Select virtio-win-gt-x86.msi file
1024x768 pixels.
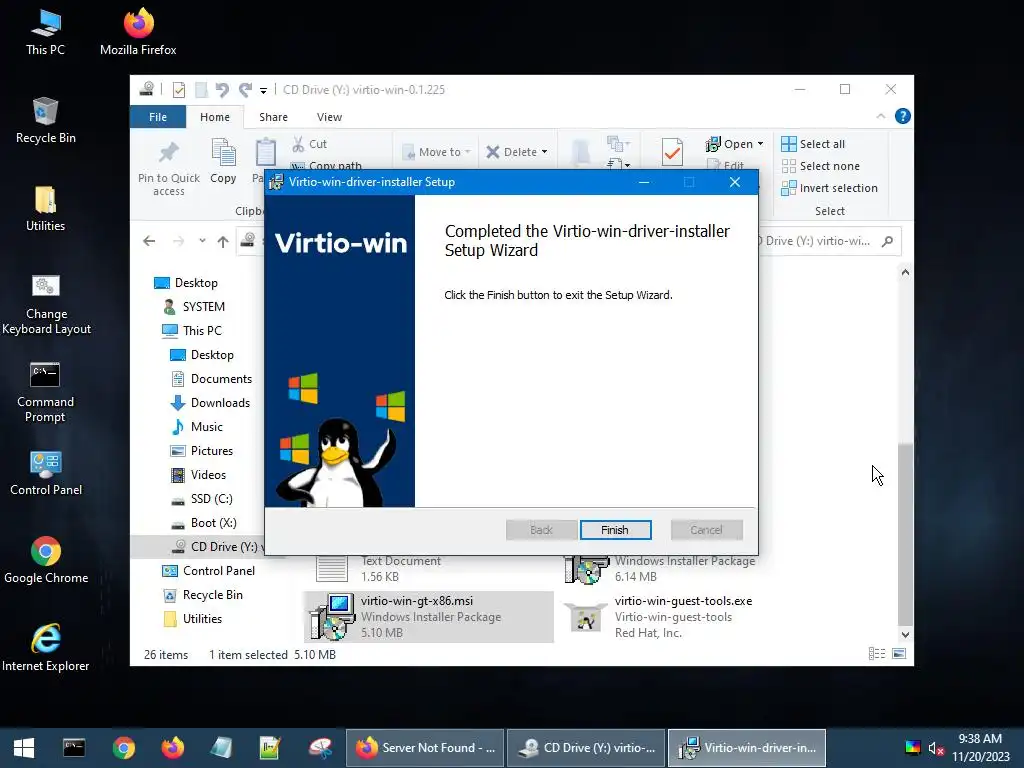click(429, 616)
